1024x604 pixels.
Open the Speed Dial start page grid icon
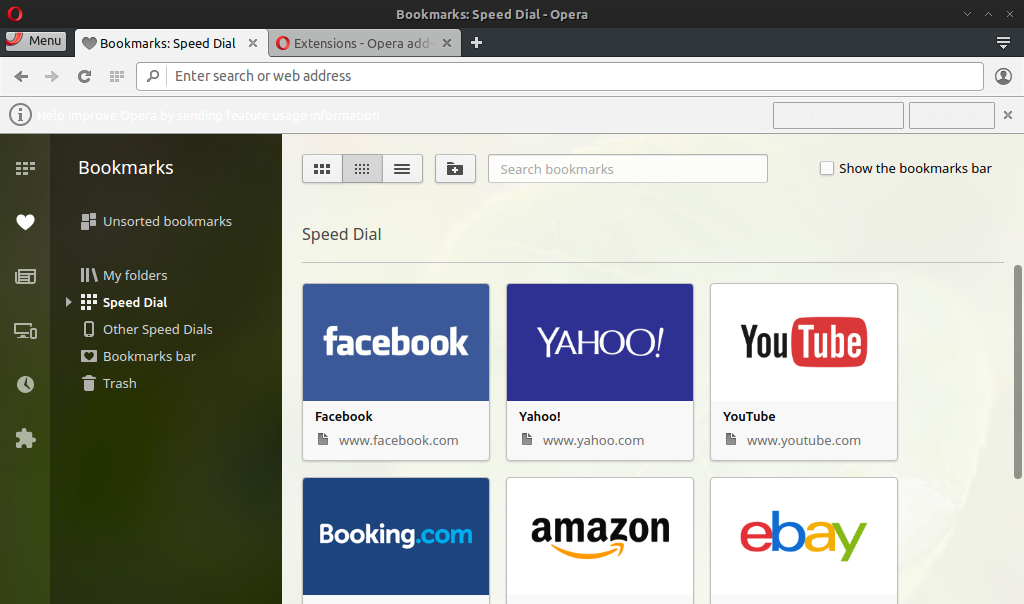(x=117, y=76)
